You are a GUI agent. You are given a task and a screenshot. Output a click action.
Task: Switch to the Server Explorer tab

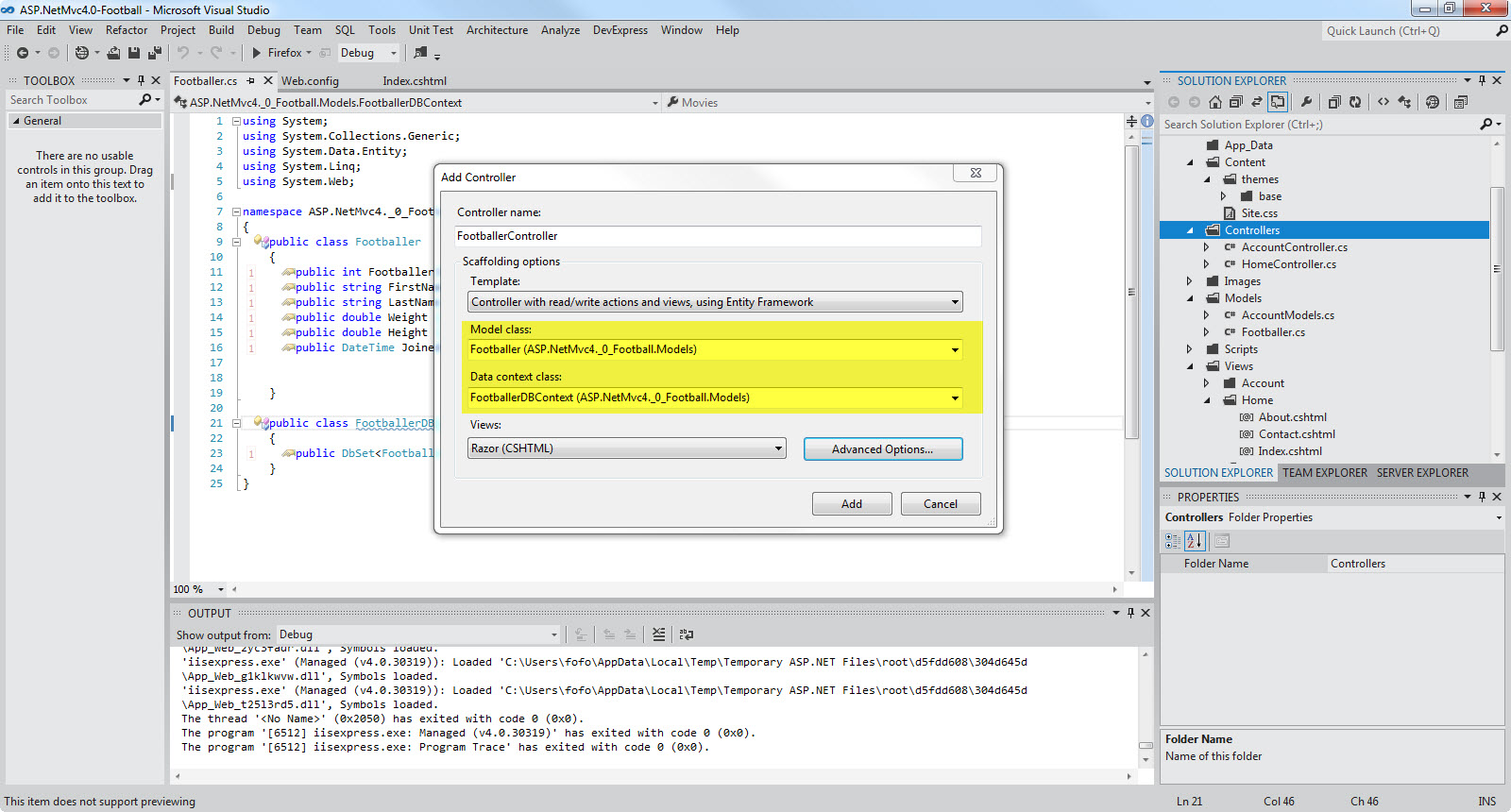[x=1422, y=473]
